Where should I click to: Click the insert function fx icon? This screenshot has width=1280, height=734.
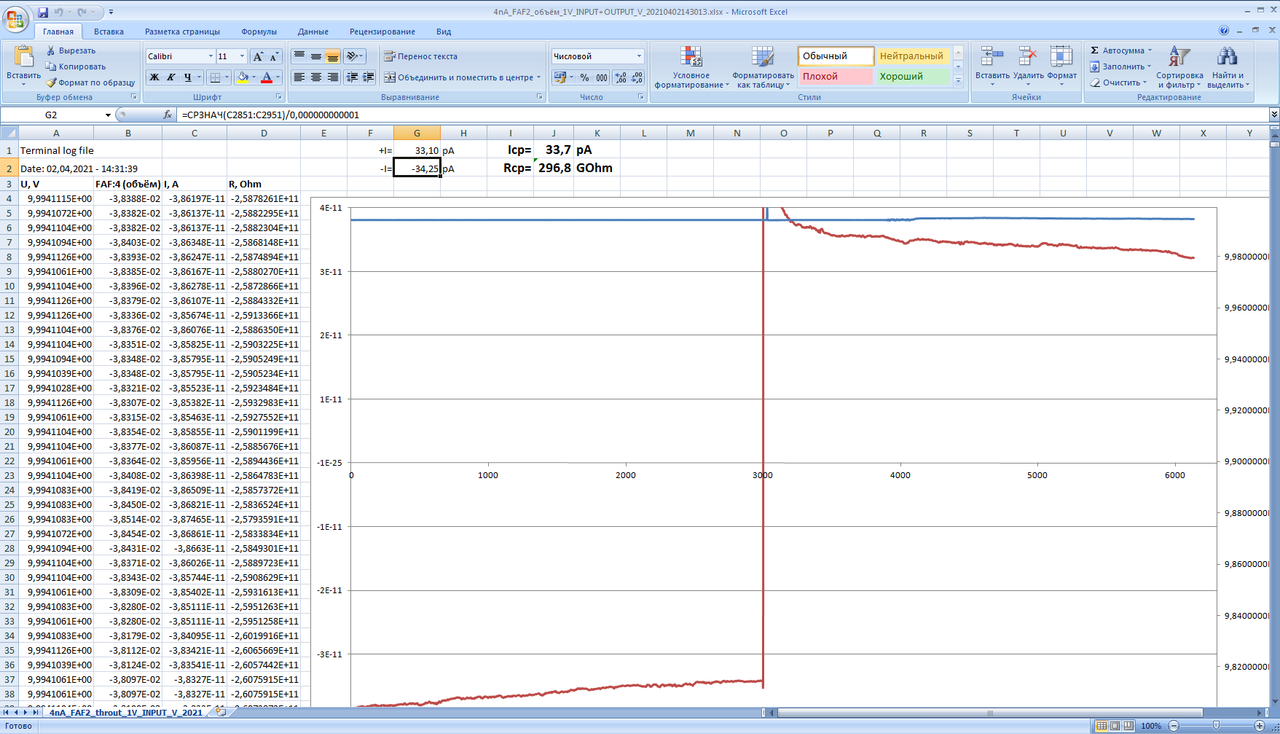tap(168, 115)
